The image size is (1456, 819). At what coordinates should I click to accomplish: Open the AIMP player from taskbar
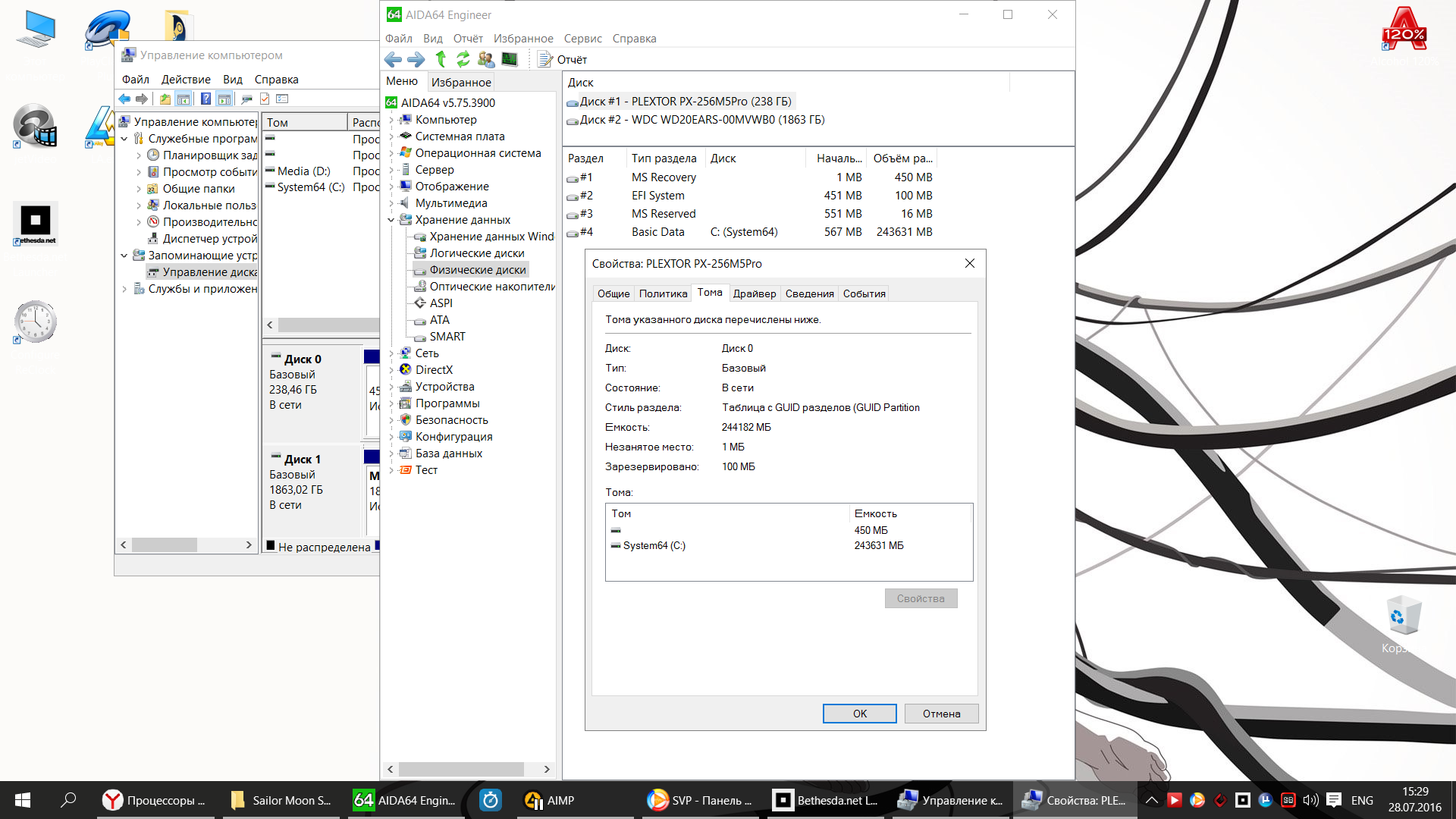pyautogui.click(x=549, y=800)
